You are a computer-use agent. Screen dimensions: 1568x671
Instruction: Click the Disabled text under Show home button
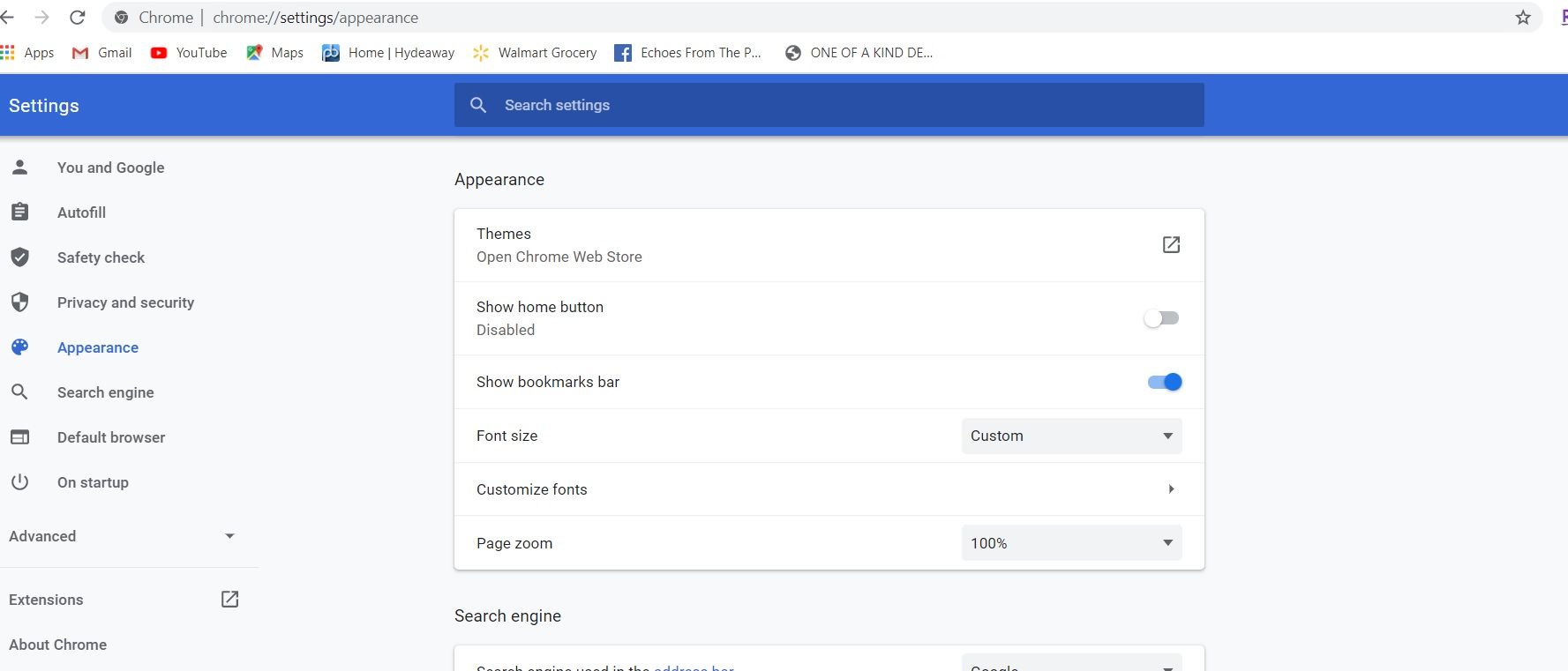pos(506,330)
